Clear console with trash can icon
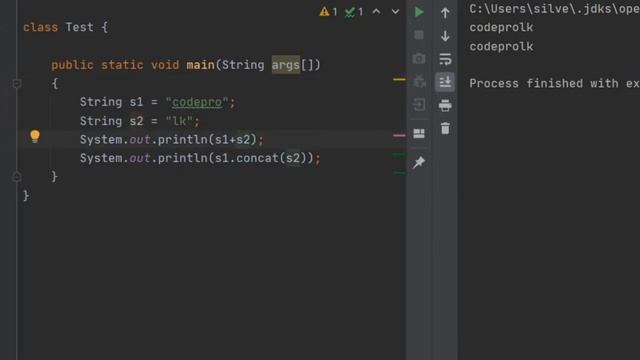This screenshot has width=640, height=360. coord(445,129)
